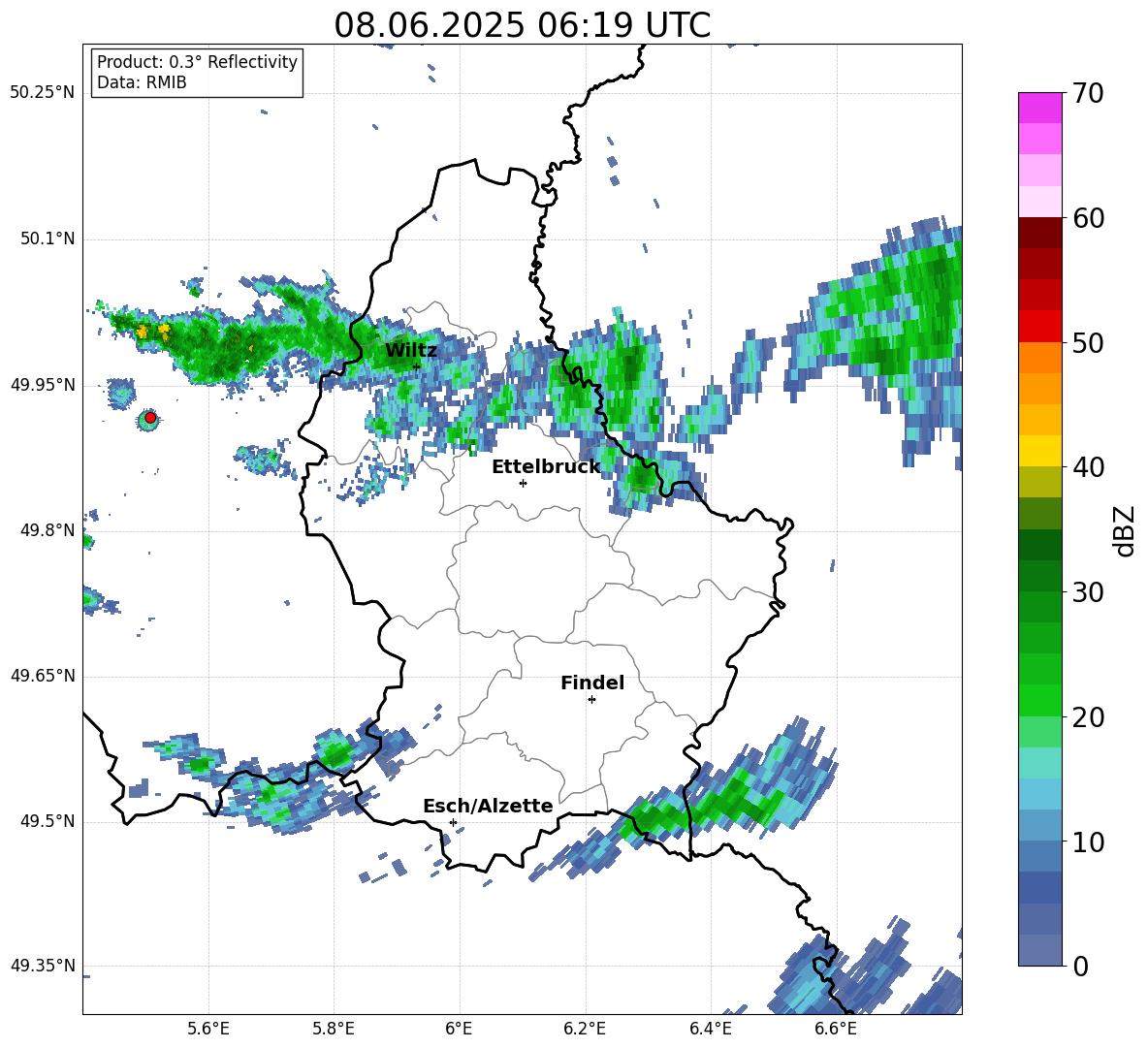Click the colorbar value 10
This screenshot has width=1148, height=1048.
click(x=1088, y=842)
